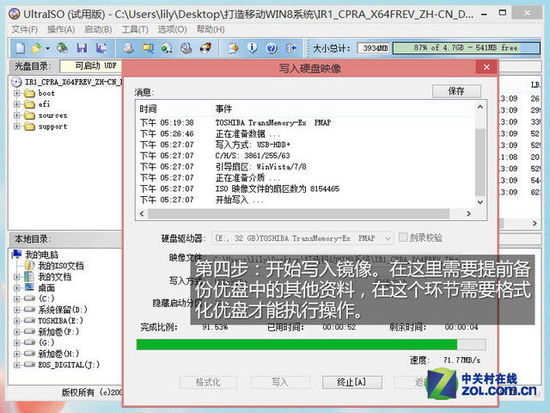Click the 保存 button in dialog
The height and width of the screenshot is (413, 550).
[x=456, y=91]
